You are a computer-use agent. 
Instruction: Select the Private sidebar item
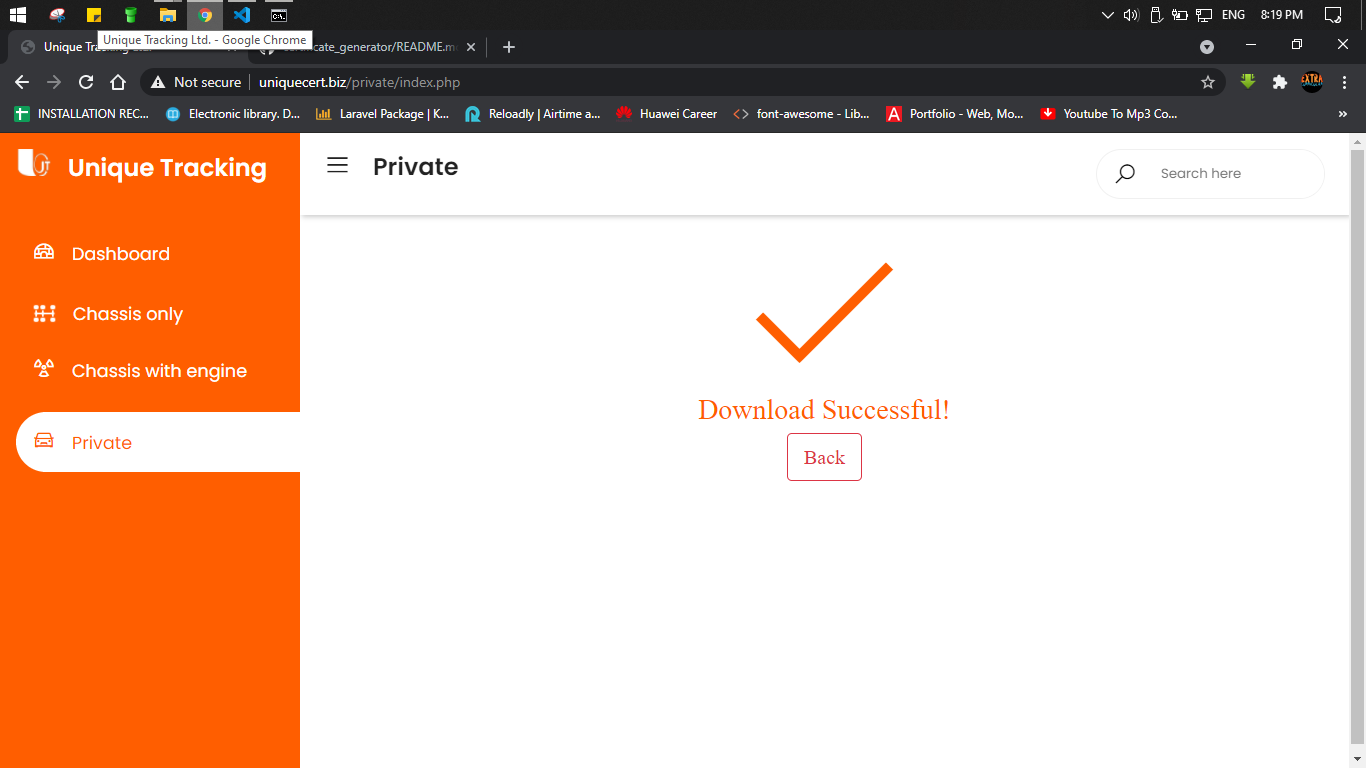point(158,442)
